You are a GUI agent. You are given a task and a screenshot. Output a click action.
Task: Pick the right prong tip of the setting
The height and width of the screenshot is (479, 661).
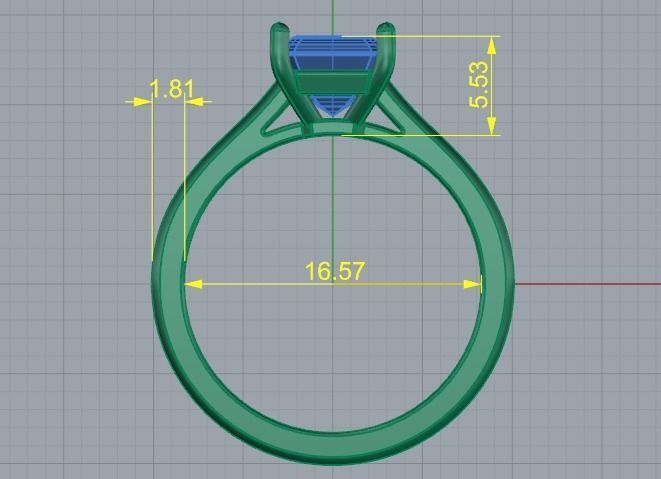coord(386,29)
